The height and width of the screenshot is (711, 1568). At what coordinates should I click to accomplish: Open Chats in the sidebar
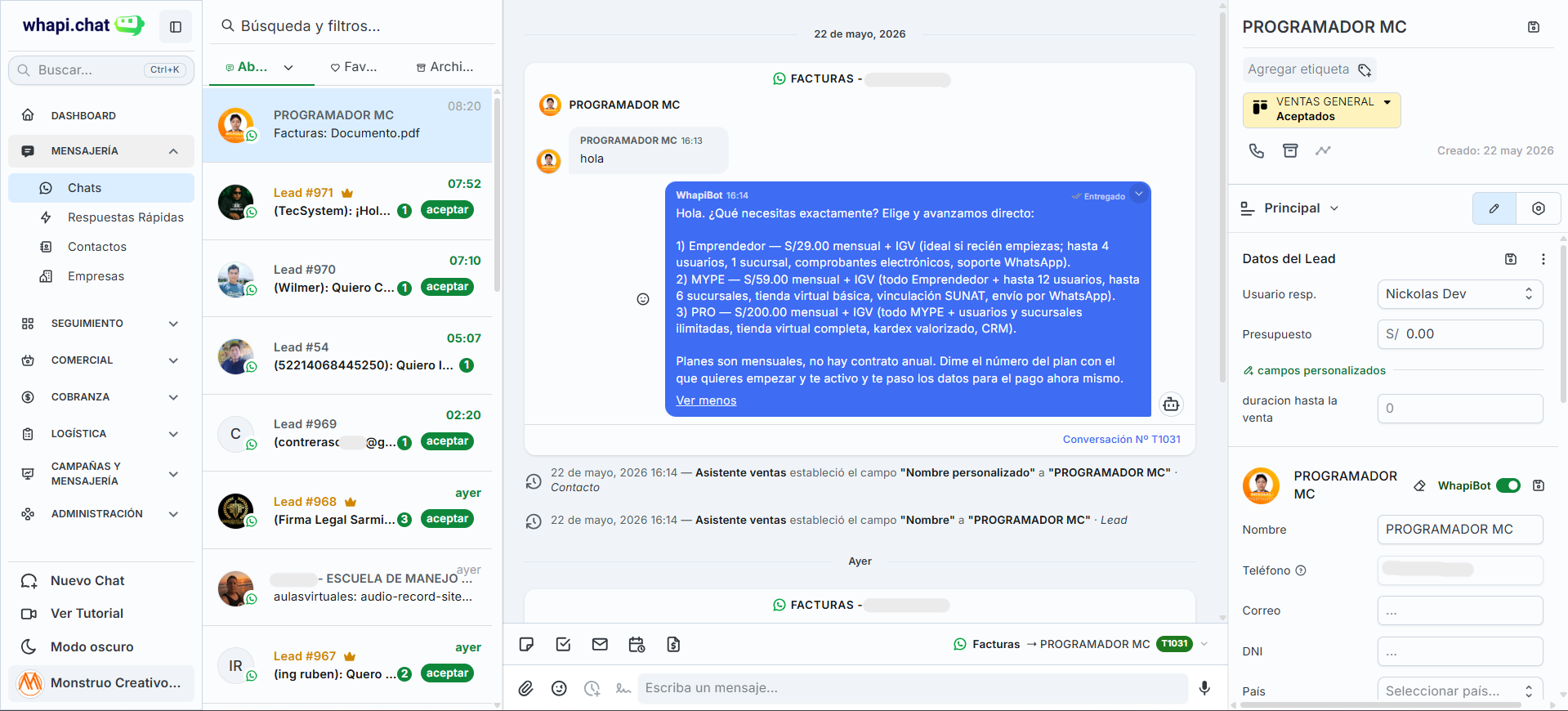[101, 188]
